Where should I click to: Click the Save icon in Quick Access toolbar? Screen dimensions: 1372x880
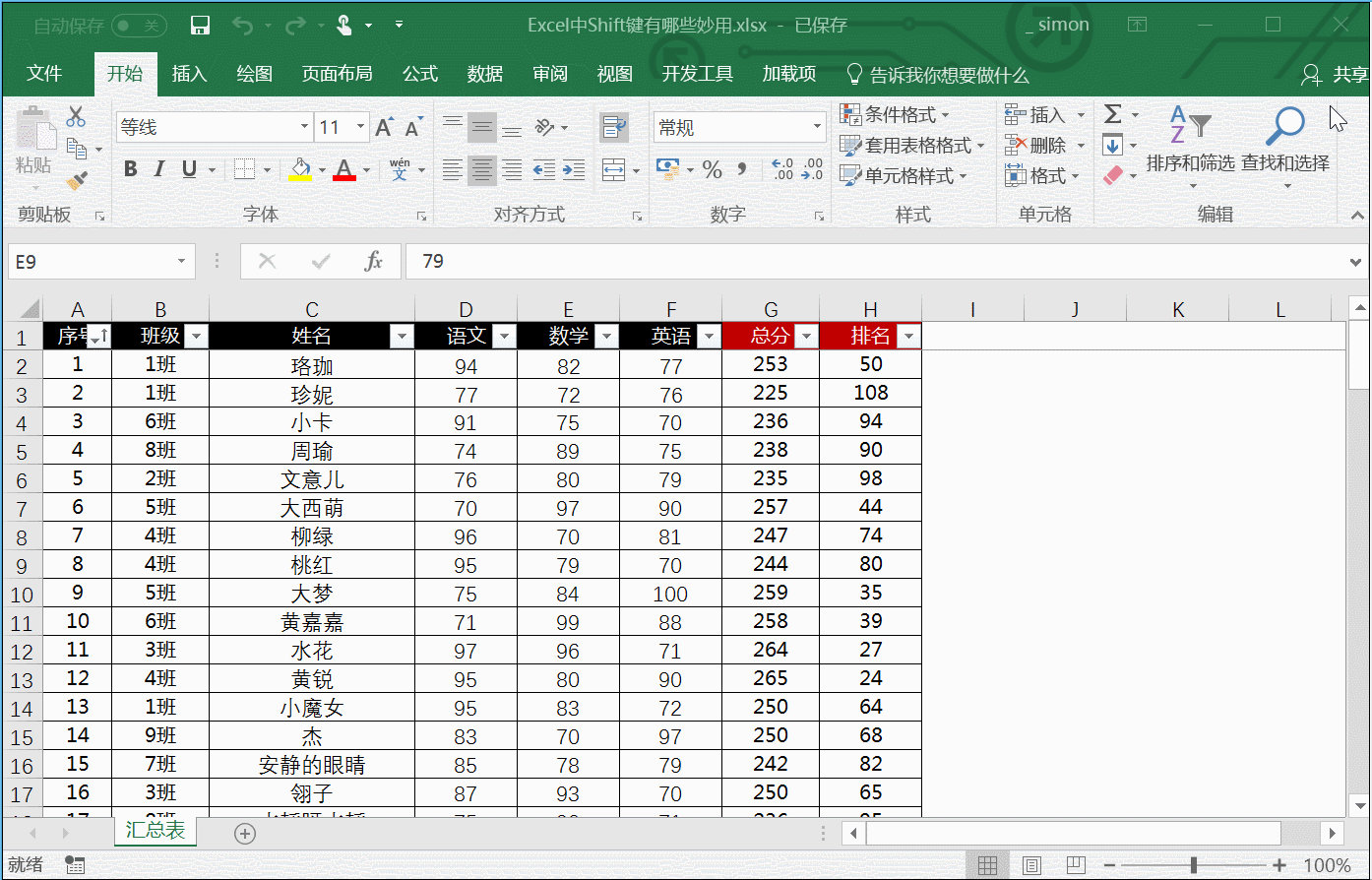pos(200,24)
